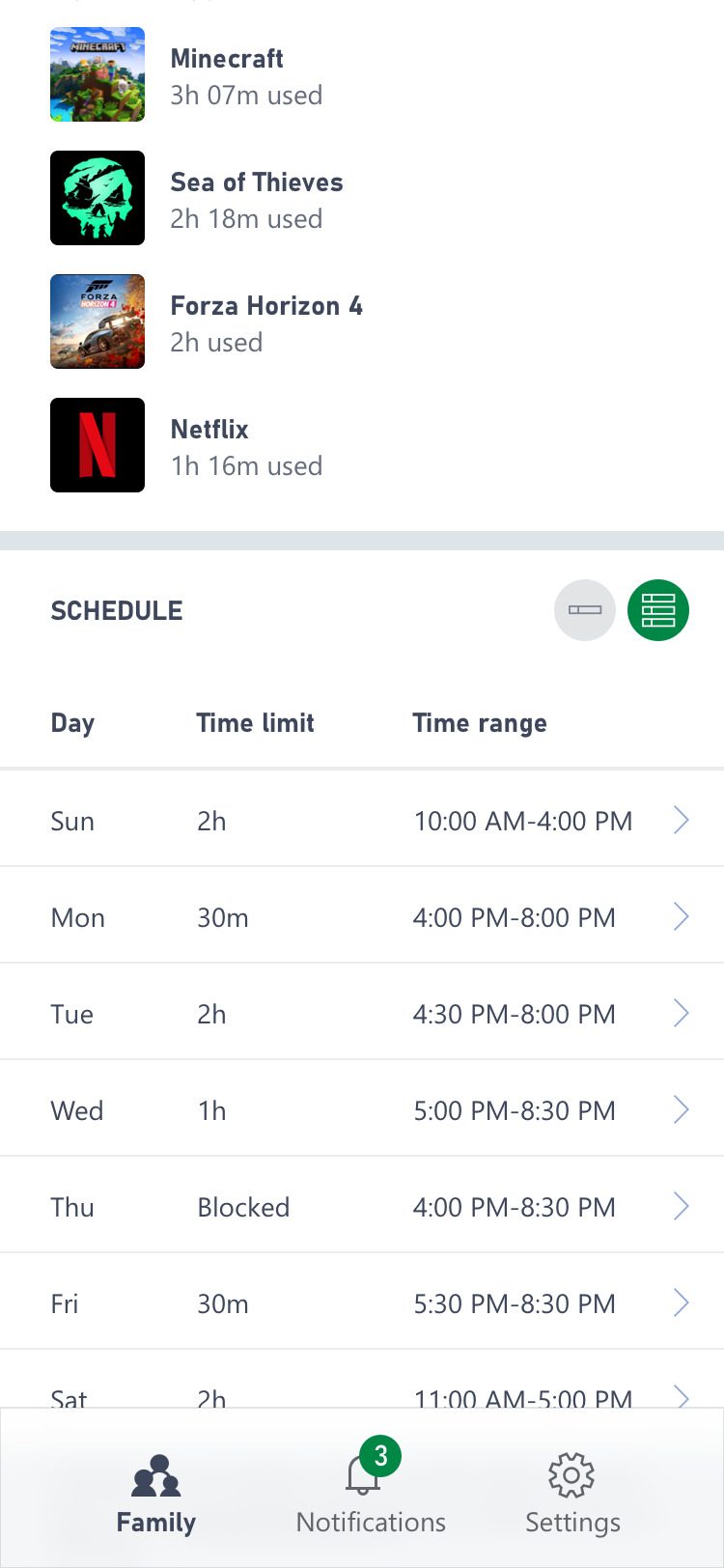This screenshot has width=724, height=1568.
Task: Select the Forza Horizon 4 thumbnail
Action: [x=97, y=322]
